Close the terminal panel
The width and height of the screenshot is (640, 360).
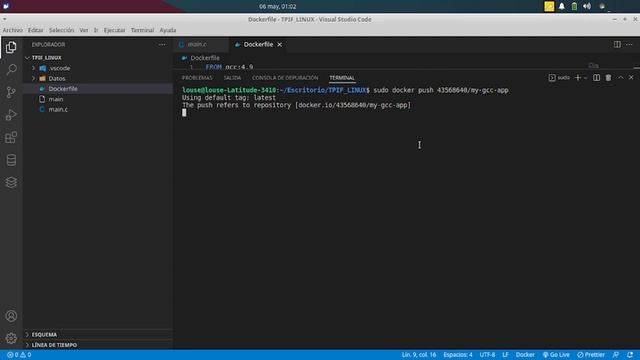tap(631, 78)
